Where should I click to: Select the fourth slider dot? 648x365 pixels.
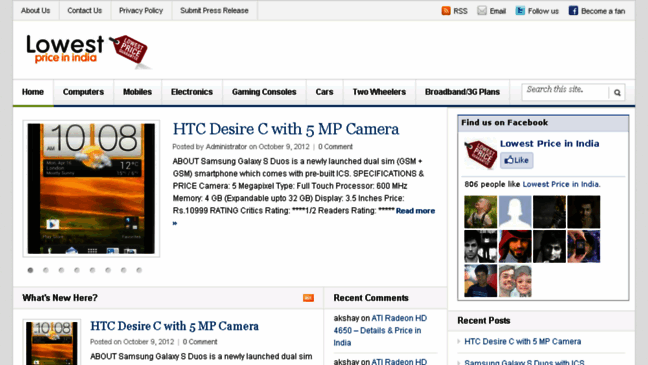[77, 270]
